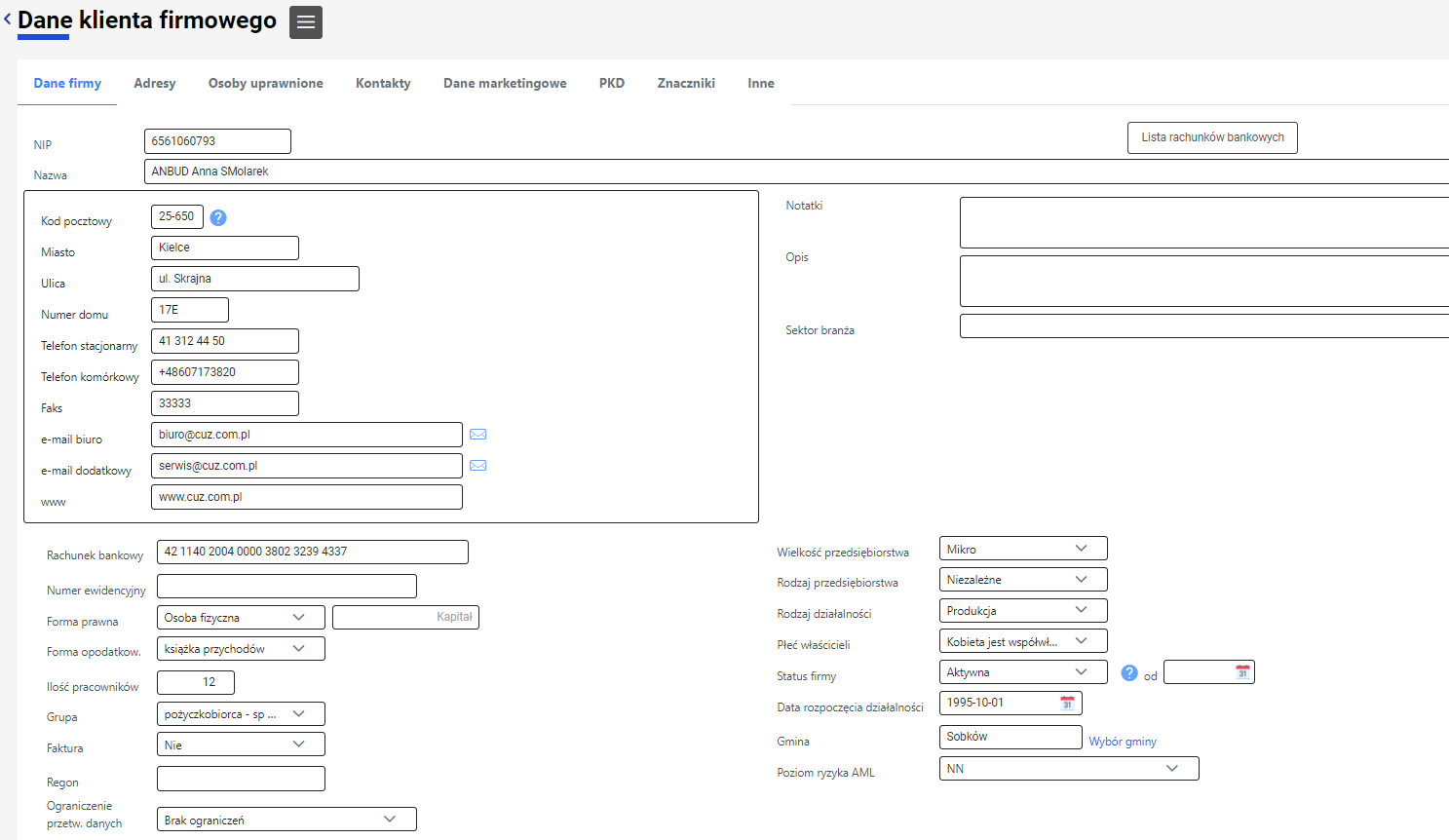Click the date text 1995-10-01
This screenshot has height=840, width=1449.
975,703
